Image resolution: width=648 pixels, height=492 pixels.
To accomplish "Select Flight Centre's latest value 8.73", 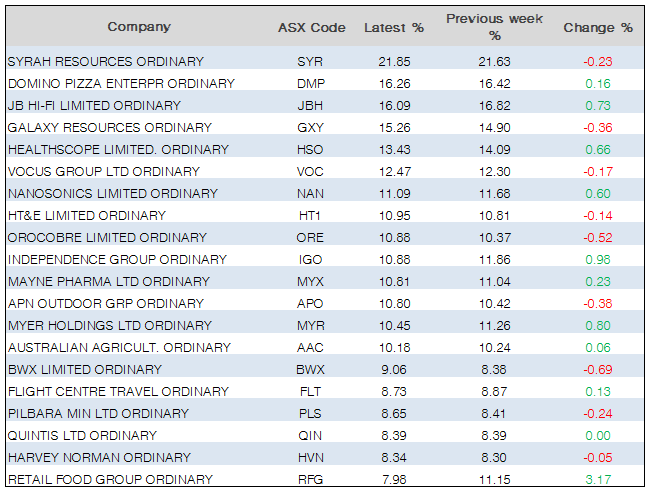I will pyautogui.click(x=393, y=392).
